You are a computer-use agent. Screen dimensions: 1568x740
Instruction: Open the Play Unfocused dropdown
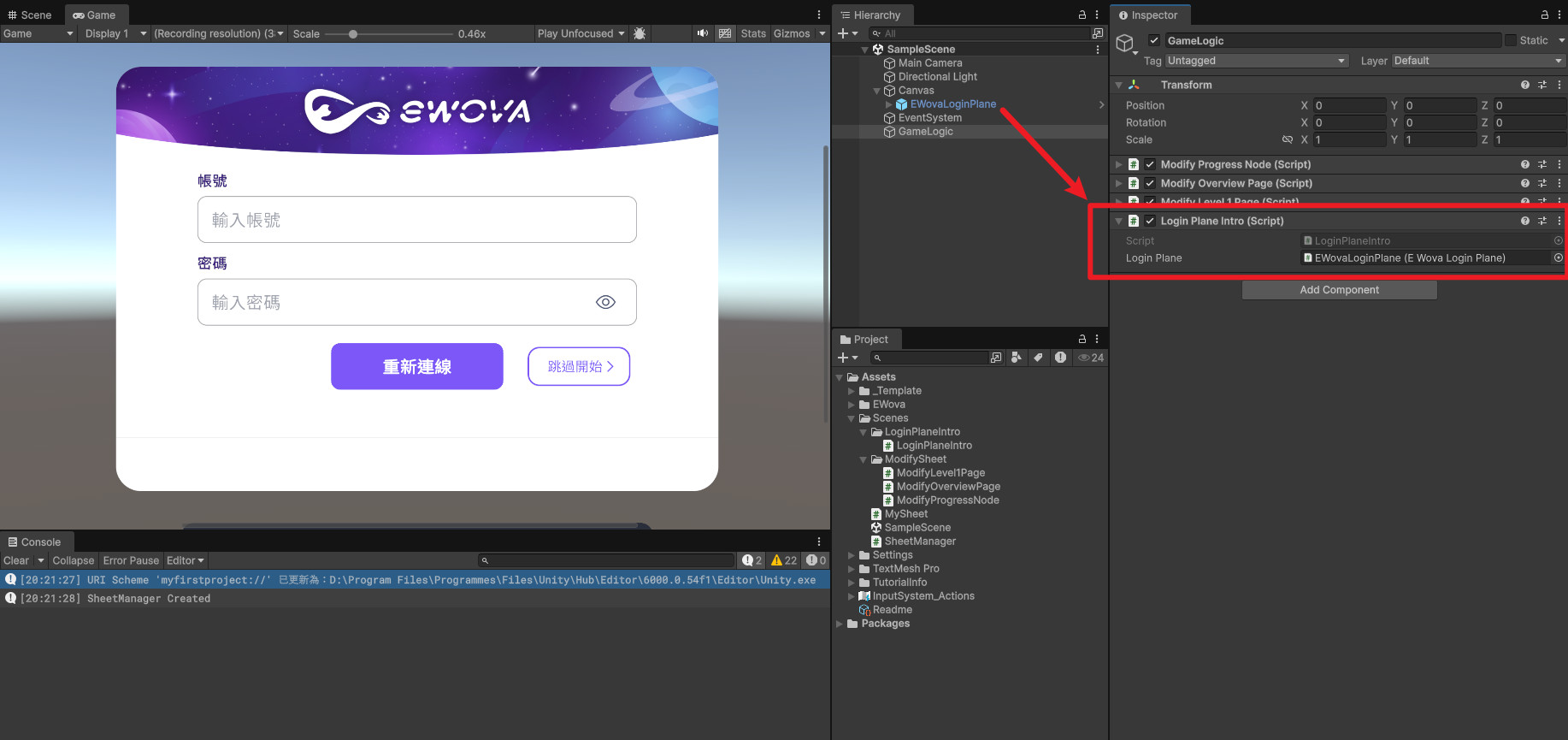[581, 33]
